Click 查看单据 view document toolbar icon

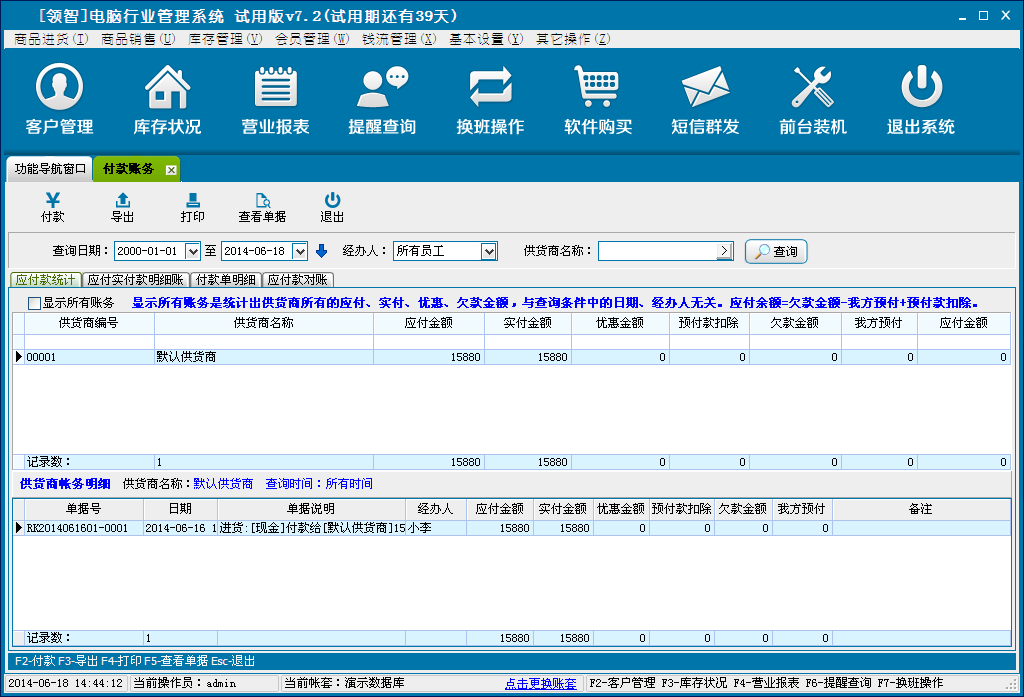262,208
